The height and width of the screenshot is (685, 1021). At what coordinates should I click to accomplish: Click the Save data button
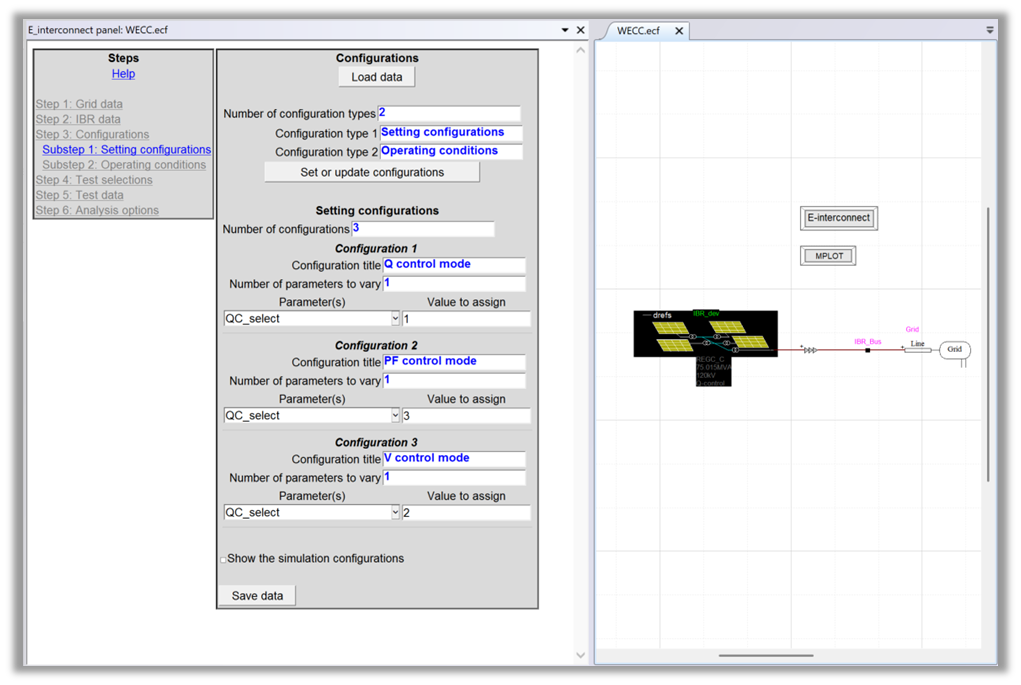tap(257, 596)
